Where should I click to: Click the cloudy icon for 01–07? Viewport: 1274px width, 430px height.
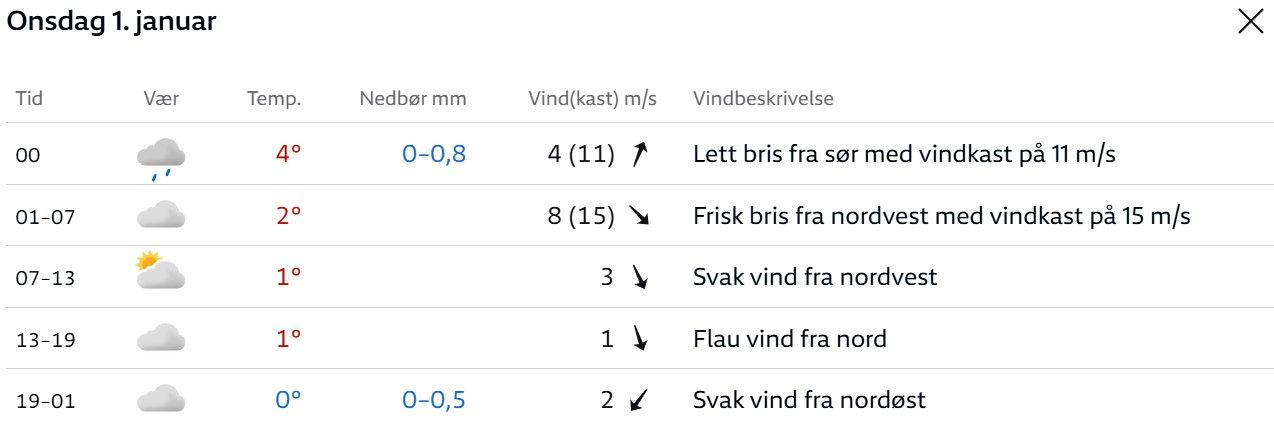[160, 215]
